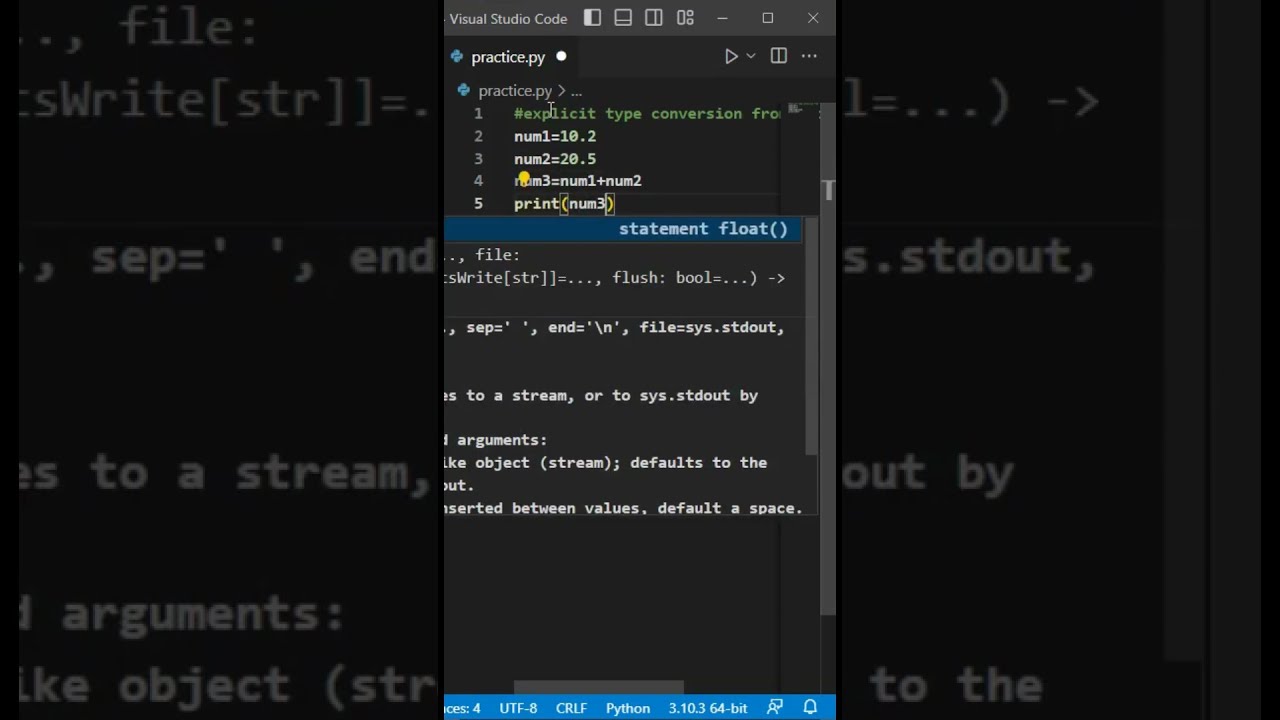Image resolution: width=1280 pixels, height=720 pixels.
Task: Click the practice.py breadcrumb
Action: click(x=515, y=91)
